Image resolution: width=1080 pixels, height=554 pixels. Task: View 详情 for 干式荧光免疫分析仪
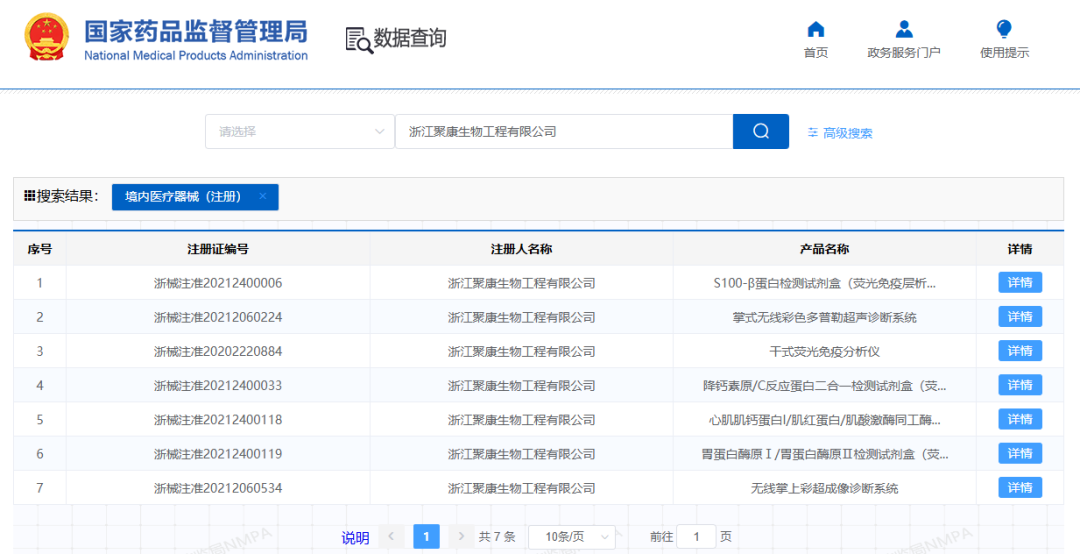click(1019, 351)
